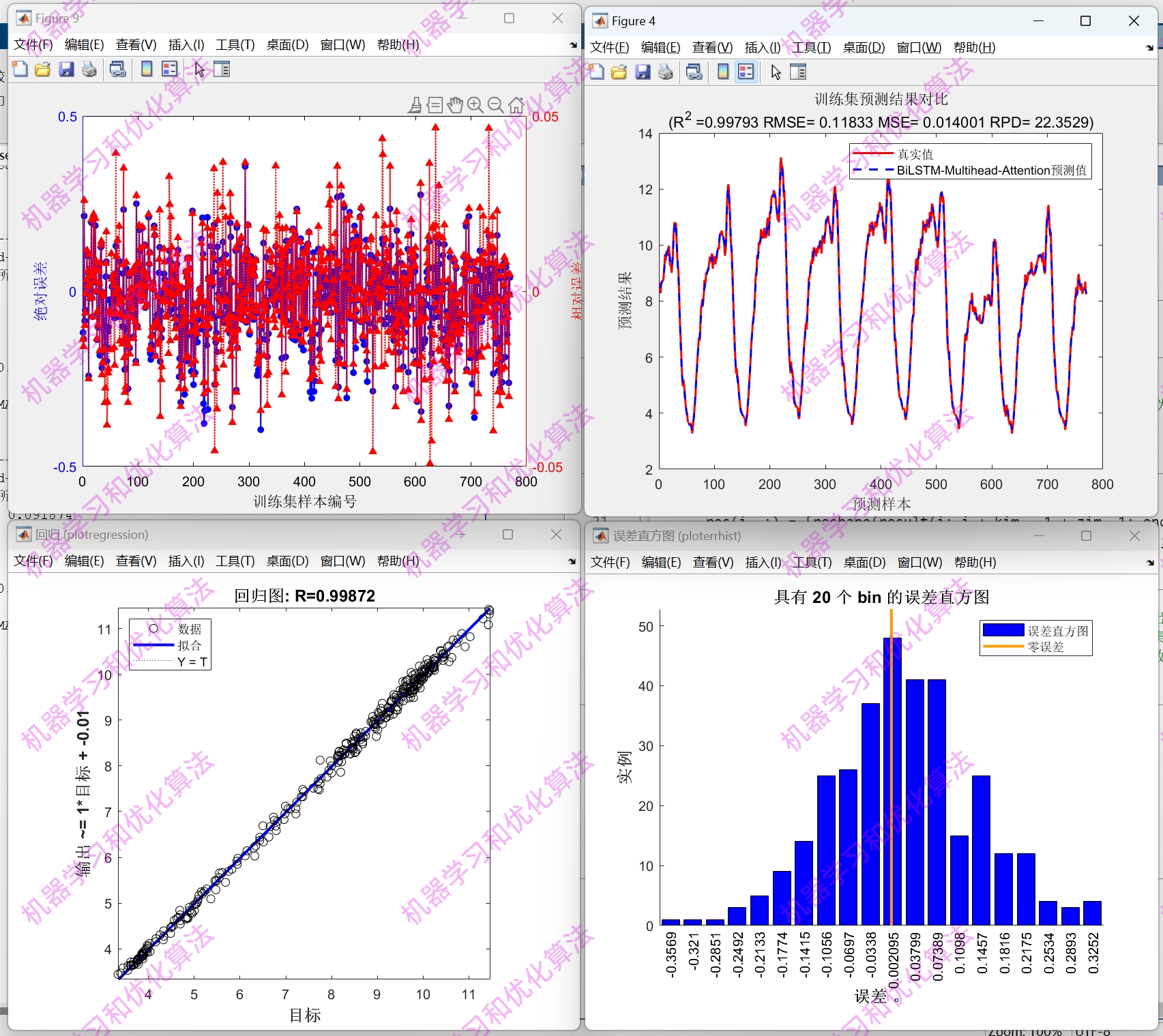Image resolution: width=1163 pixels, height=1036 pixels.
Task: Click Save Figure icon in Figure 4 toolbar
Action: [x=643, y=72]
